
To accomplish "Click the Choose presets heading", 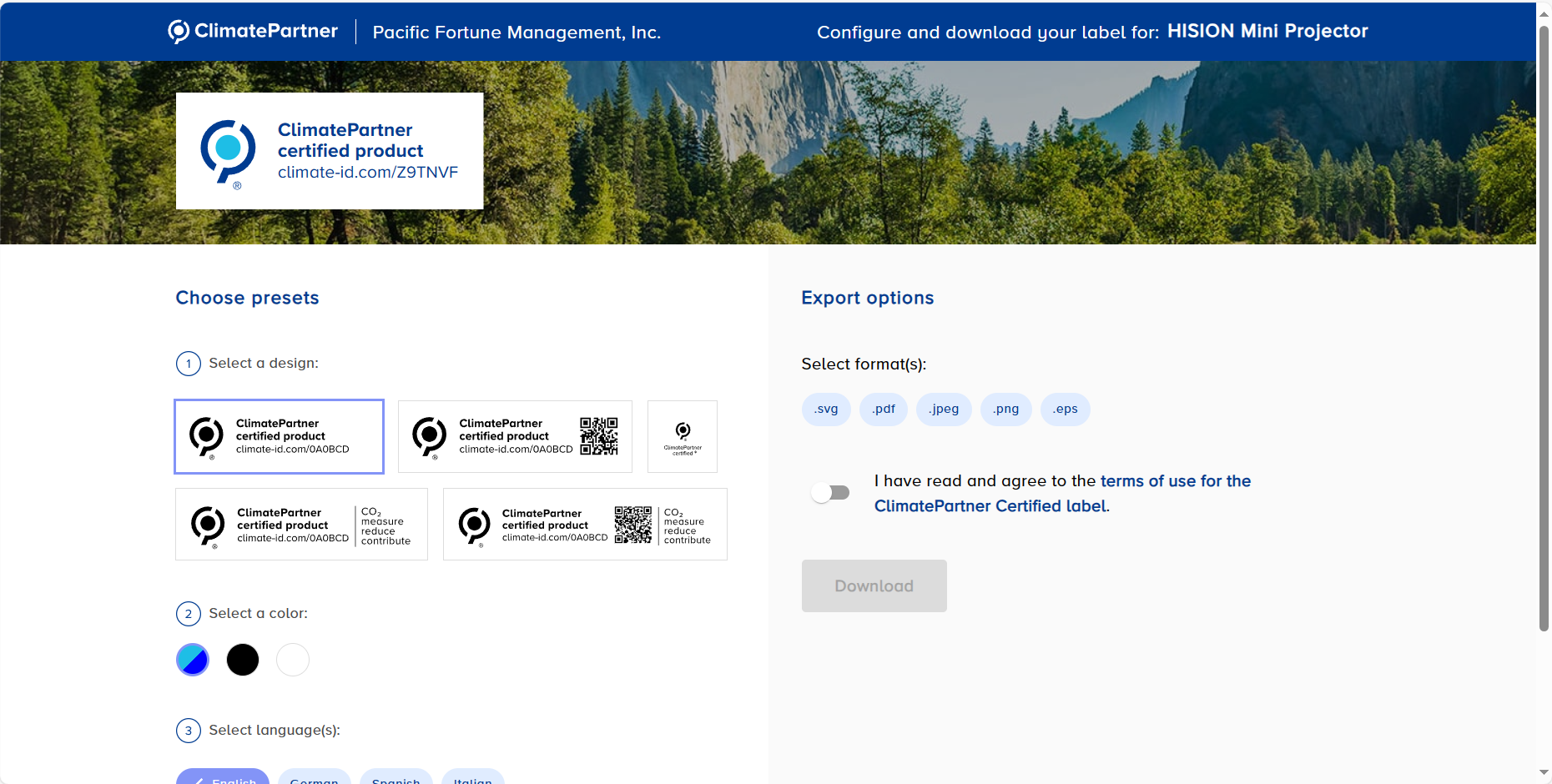I will click(x=248, y=298).
